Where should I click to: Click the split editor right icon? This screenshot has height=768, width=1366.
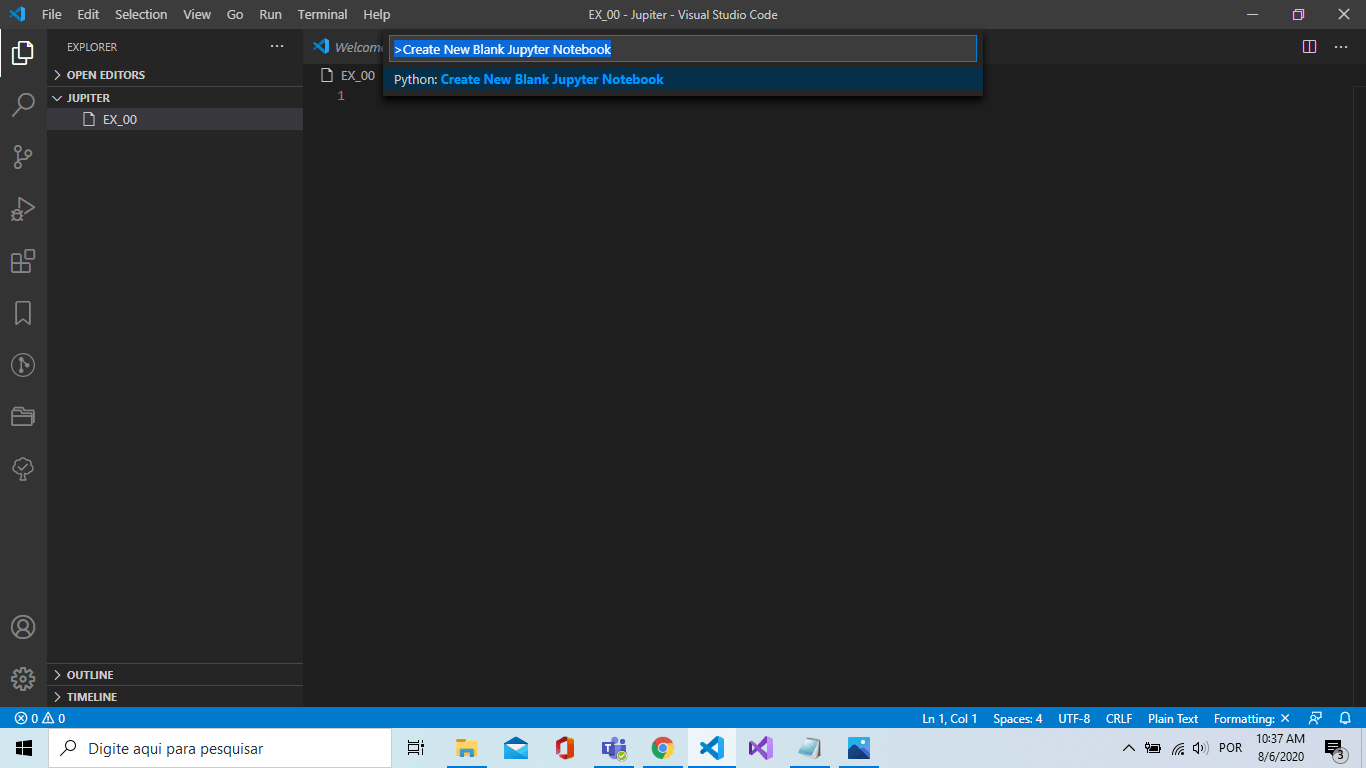coord(1310,47)
